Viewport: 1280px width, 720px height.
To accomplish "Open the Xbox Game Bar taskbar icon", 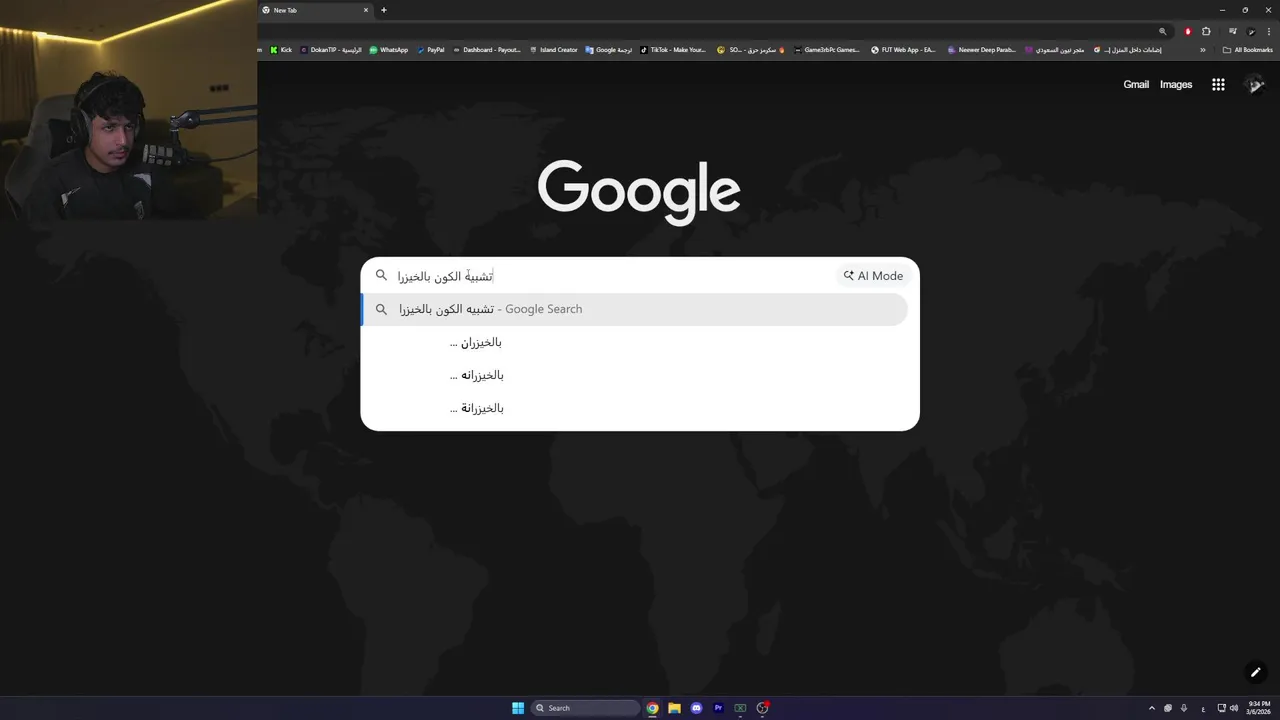I will pos(740,708).
